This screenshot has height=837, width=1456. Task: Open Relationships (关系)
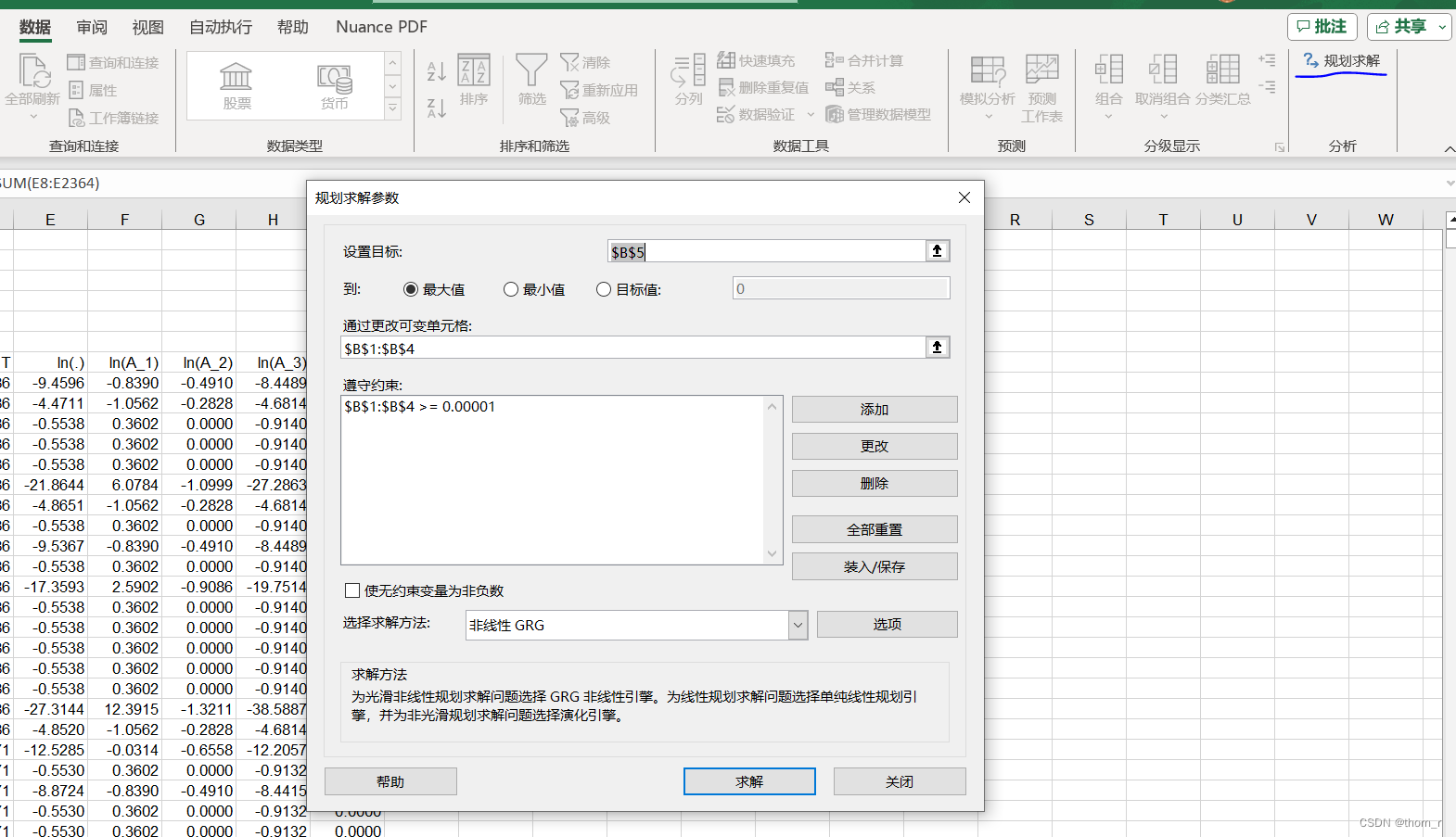click(x=850, y=87)
